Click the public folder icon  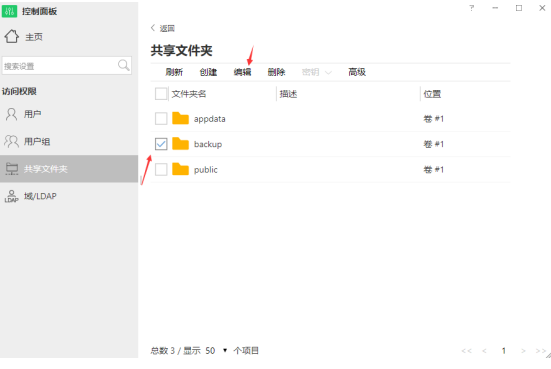(x=180, y=169)
